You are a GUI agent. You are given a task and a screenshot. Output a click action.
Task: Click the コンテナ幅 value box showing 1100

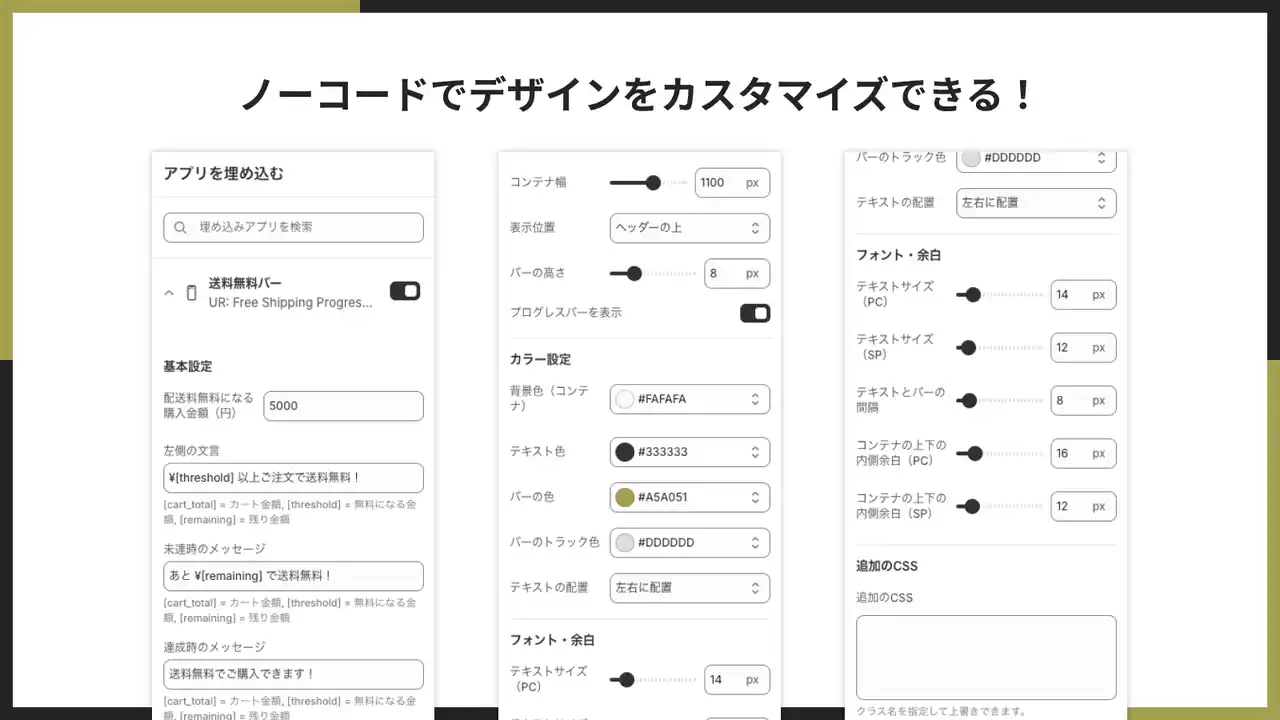(732, 183)
